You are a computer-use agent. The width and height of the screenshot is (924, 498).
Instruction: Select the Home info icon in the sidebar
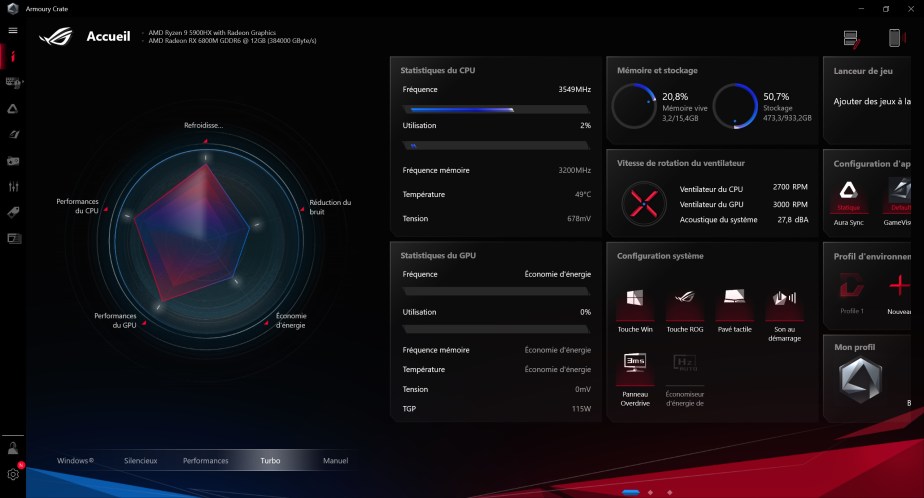(13, 57)
